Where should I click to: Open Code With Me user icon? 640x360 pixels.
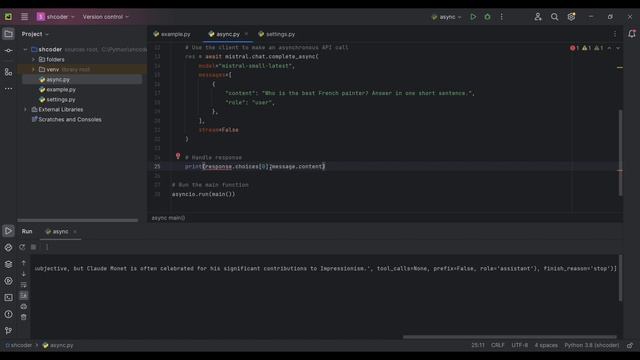point(538,17)
